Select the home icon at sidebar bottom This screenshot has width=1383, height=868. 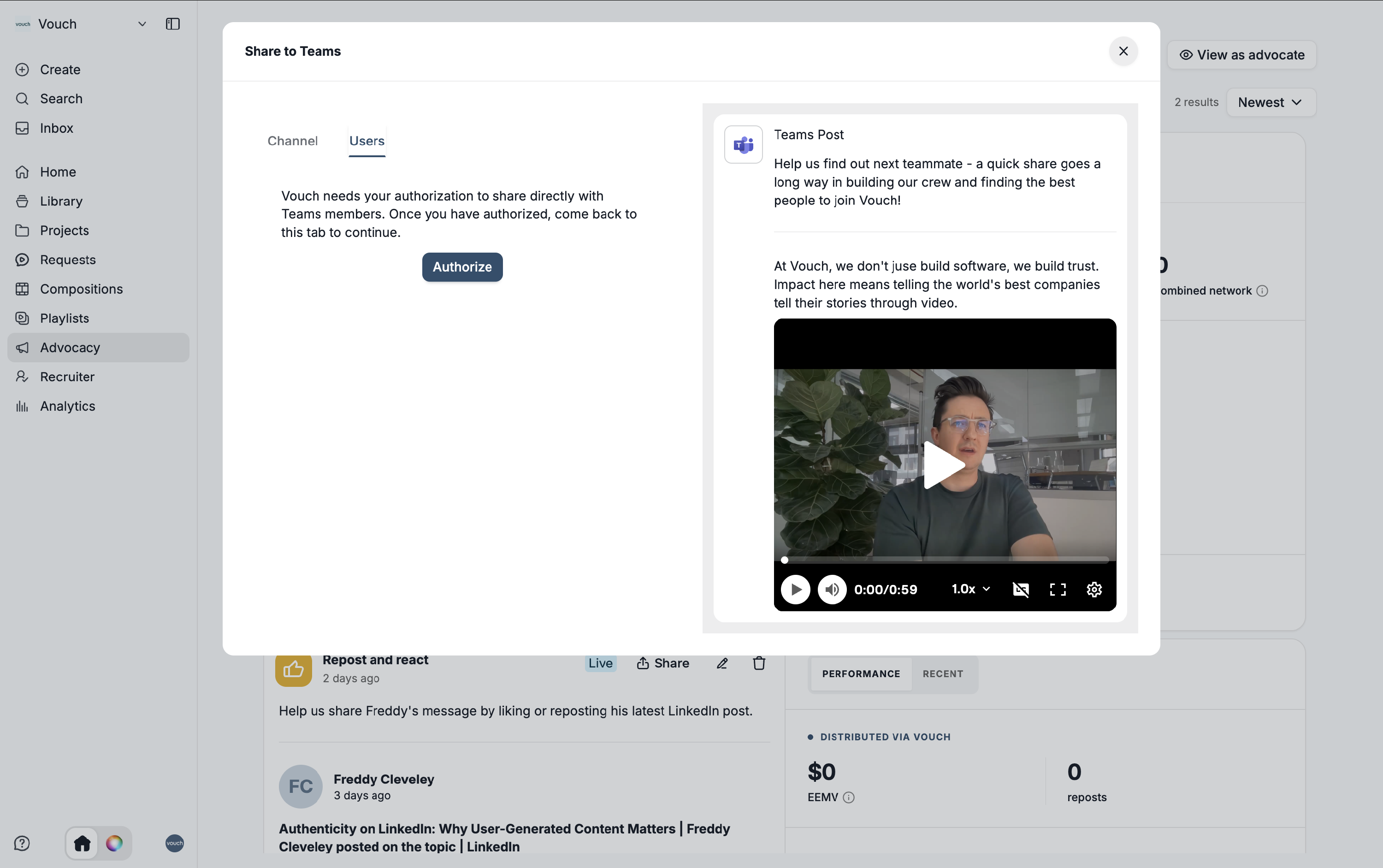tap(82, 843)
